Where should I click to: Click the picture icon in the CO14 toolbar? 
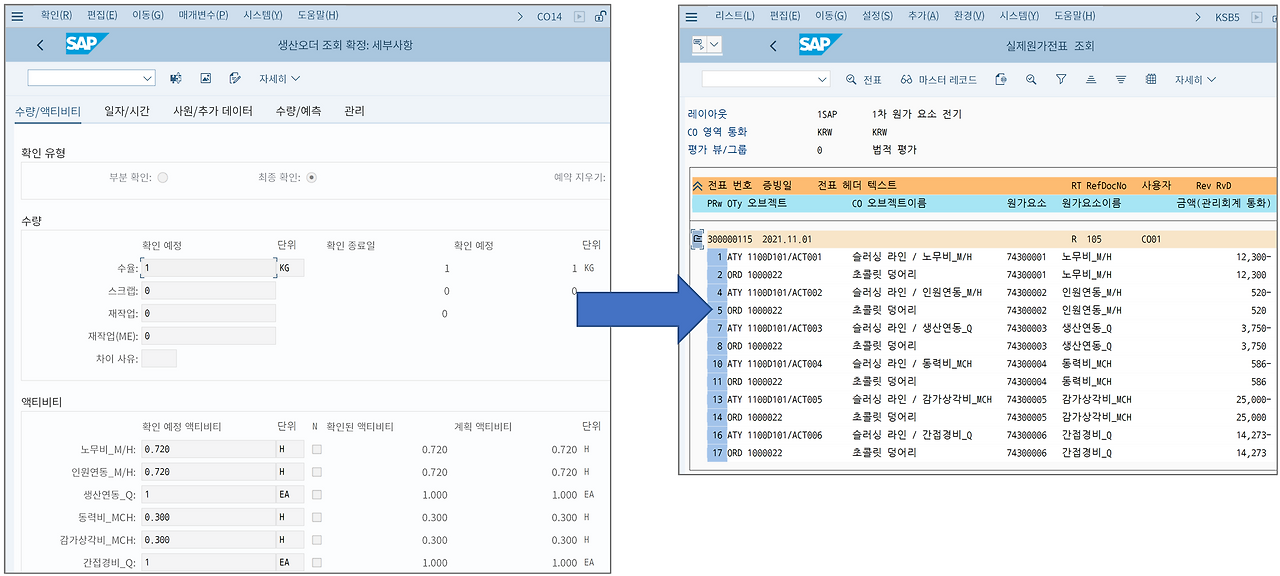point(206,78)
